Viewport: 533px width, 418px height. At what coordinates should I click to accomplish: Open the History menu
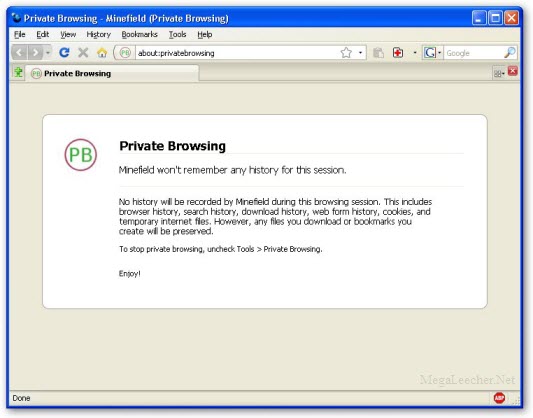click(x=99, y=34)
